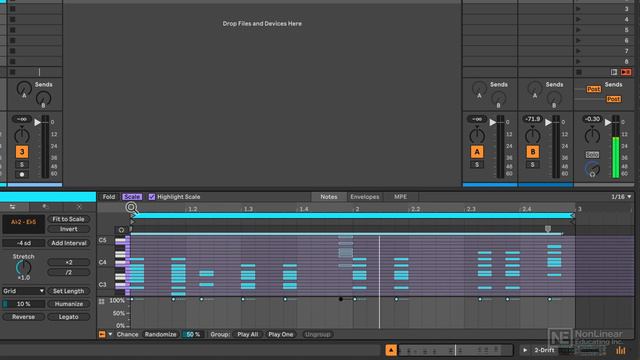Toggle the second Post send button on master
The width and height of the screenshot is (640, 360).
(x=613, y=99)
